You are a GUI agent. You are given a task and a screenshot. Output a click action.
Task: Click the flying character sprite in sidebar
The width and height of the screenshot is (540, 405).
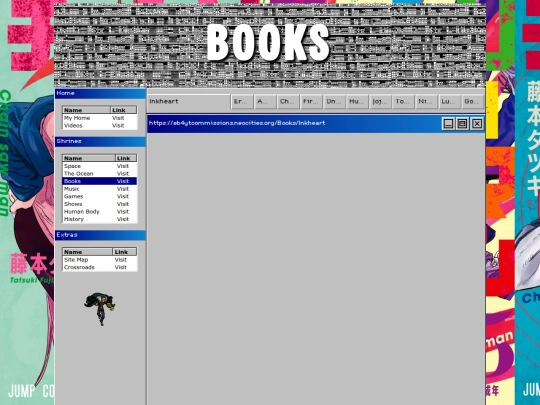[x=100, y=309]
